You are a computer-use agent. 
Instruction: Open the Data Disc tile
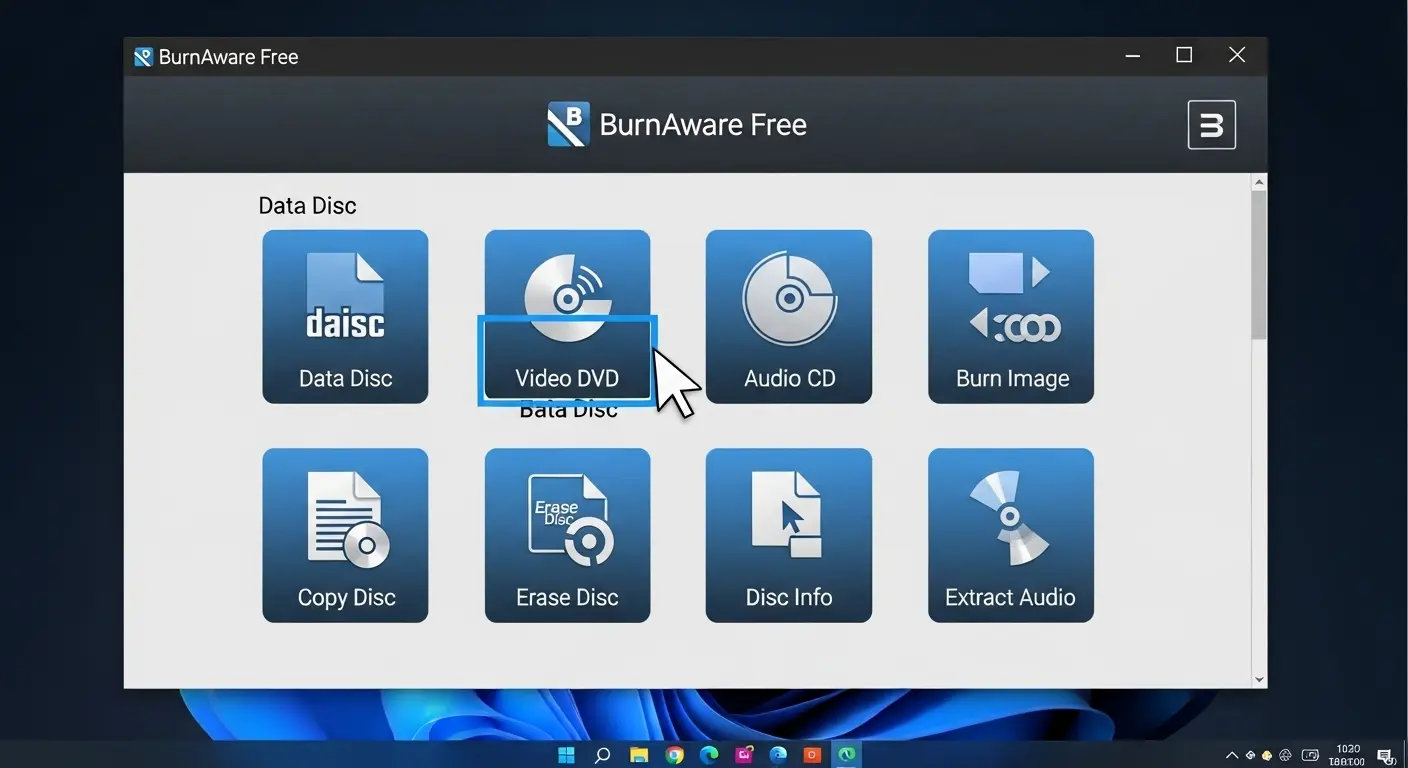345,317
